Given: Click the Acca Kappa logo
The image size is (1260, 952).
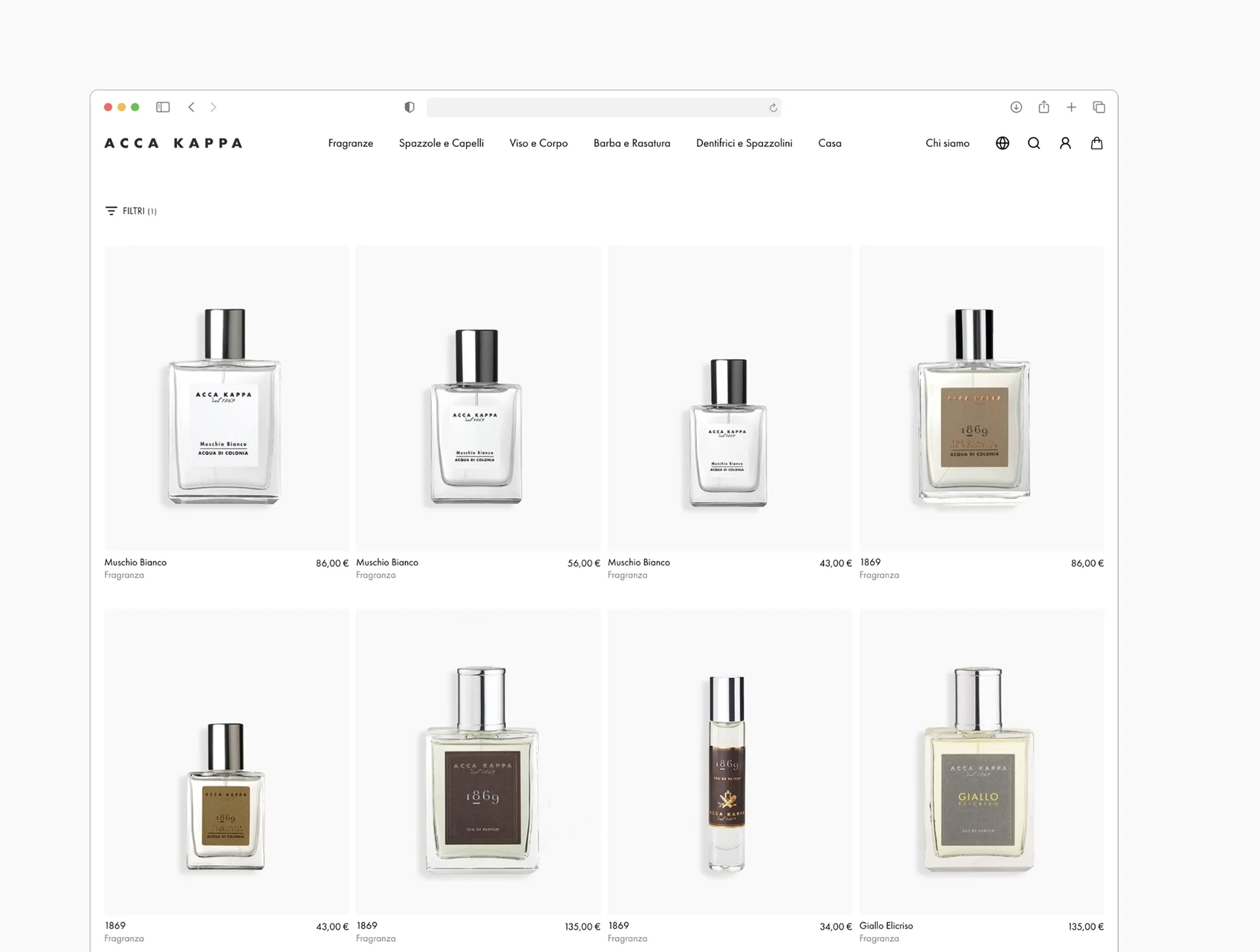Looking at the screenshot, I should pyautogui.click(x=173, y=143).
